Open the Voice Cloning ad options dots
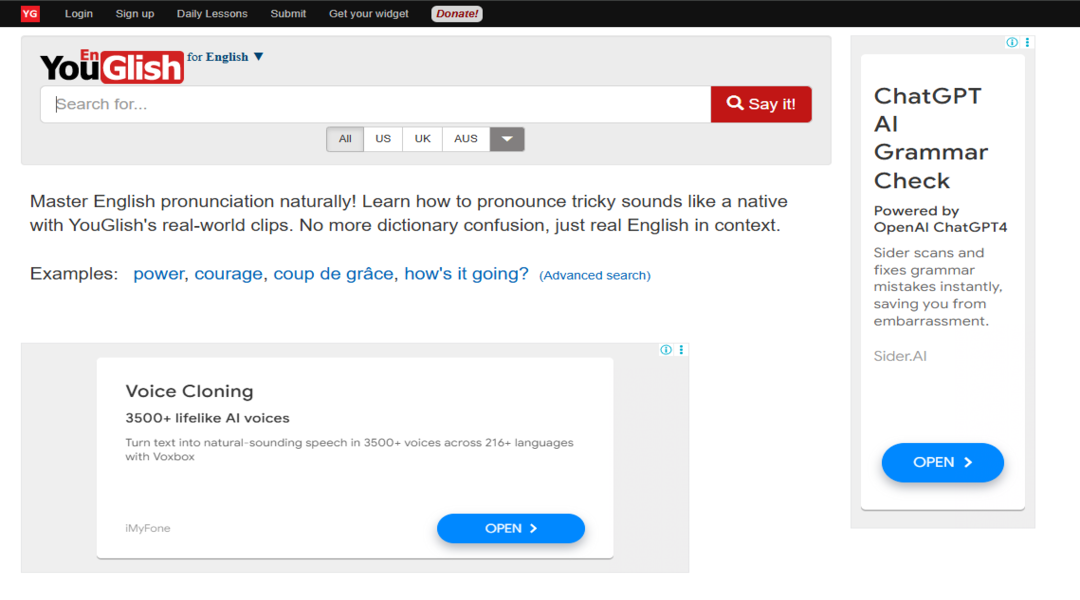This screenshot has width=1080, height=600. coord(681,350)
